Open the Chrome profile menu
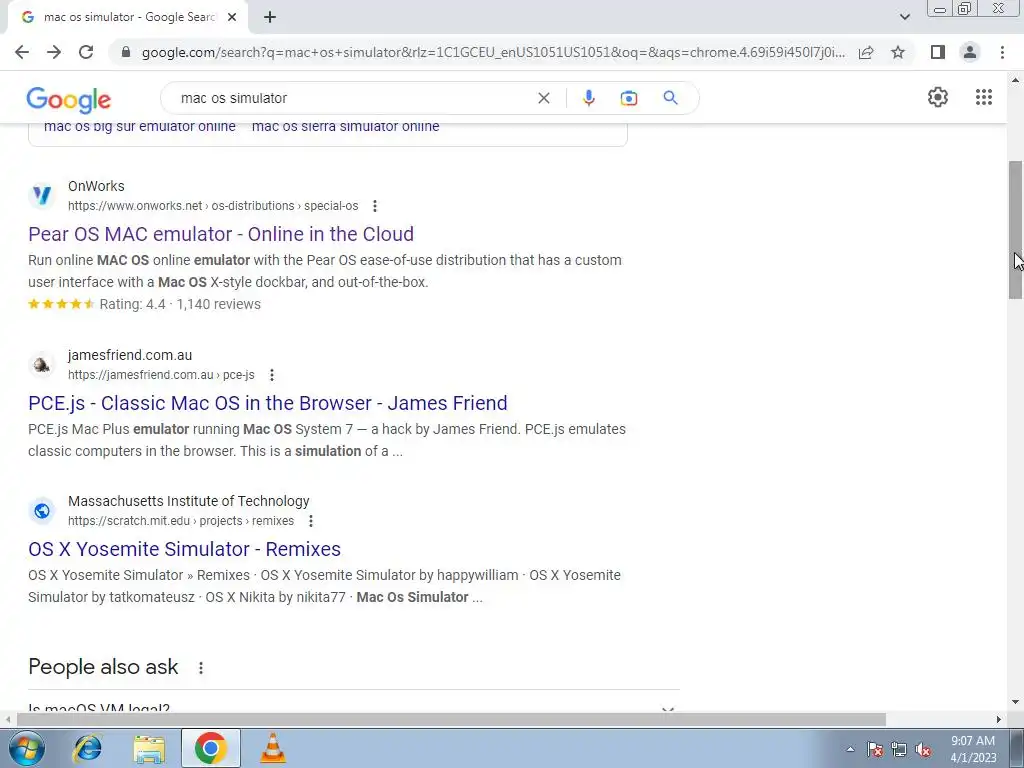 pos(970,52)
